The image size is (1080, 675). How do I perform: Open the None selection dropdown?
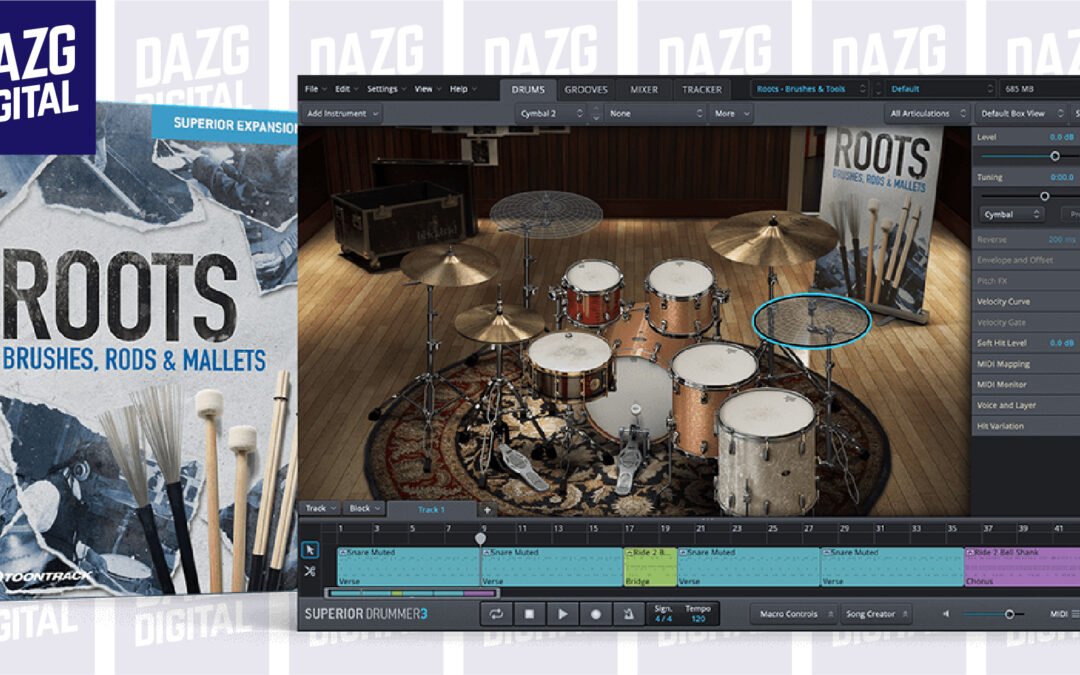pyautogui.click(x=656, y=114)
